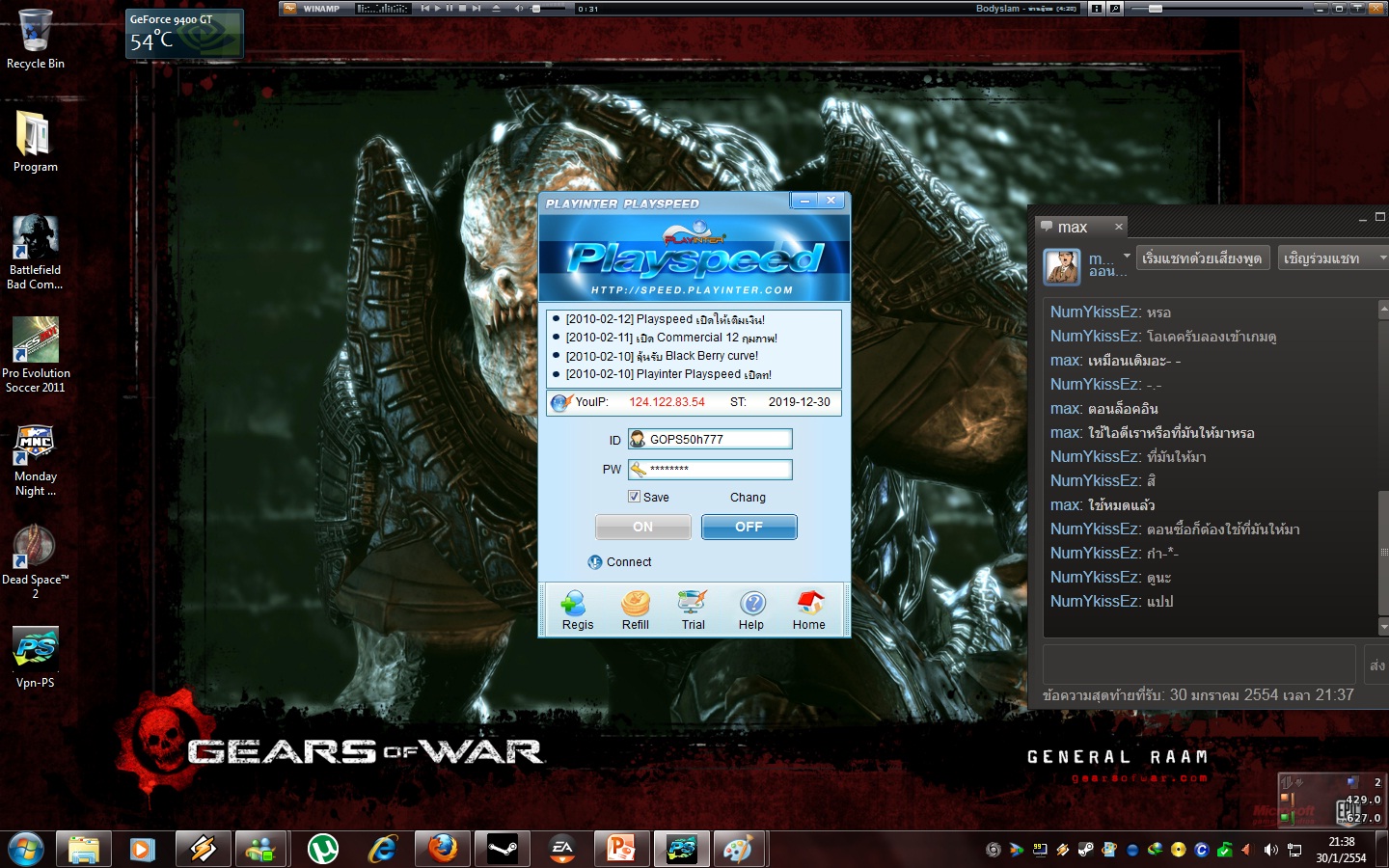Open the system tray volume icon

click(1270, 850)
